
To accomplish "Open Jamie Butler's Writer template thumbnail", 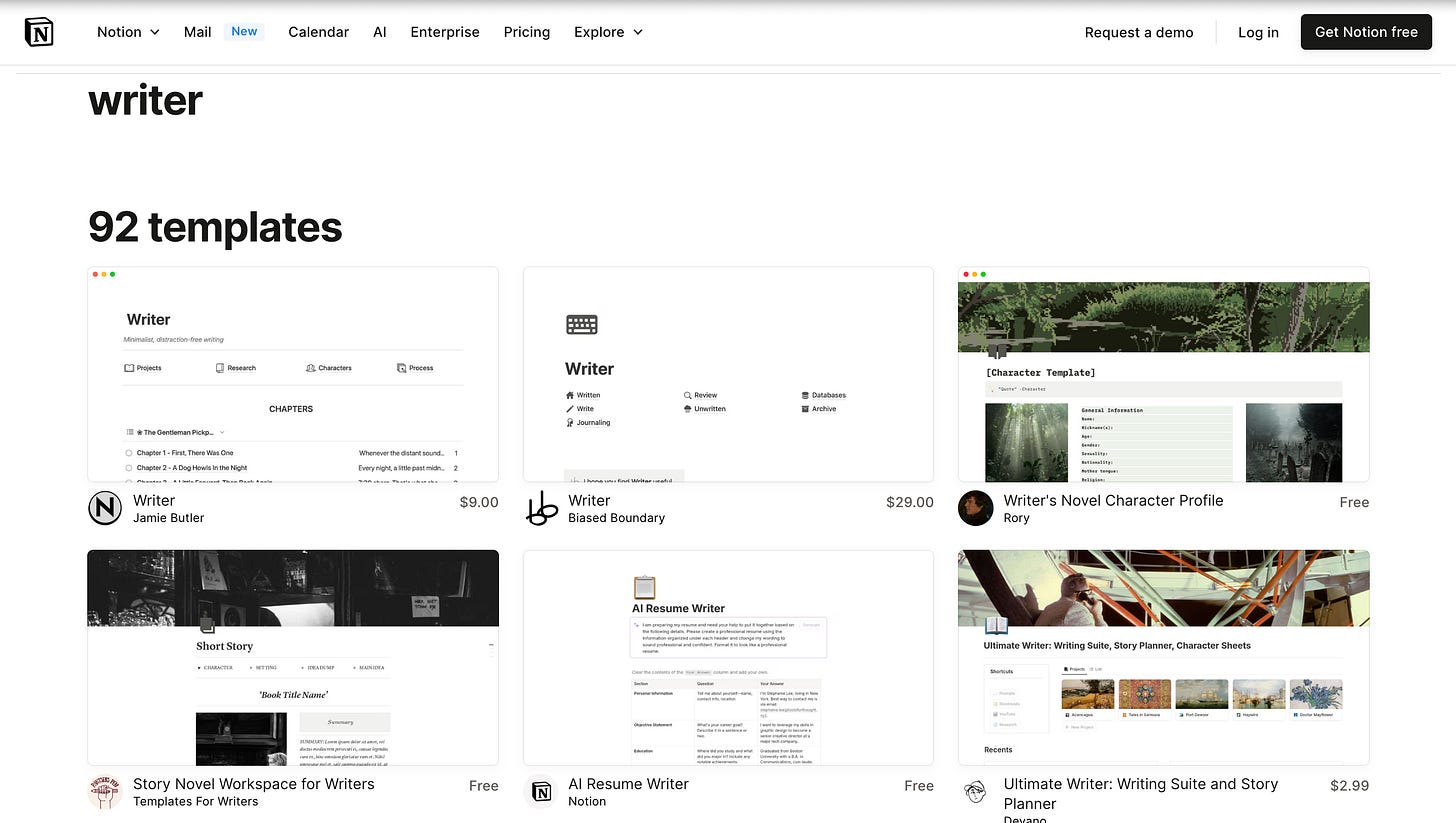I will [293, 374].
